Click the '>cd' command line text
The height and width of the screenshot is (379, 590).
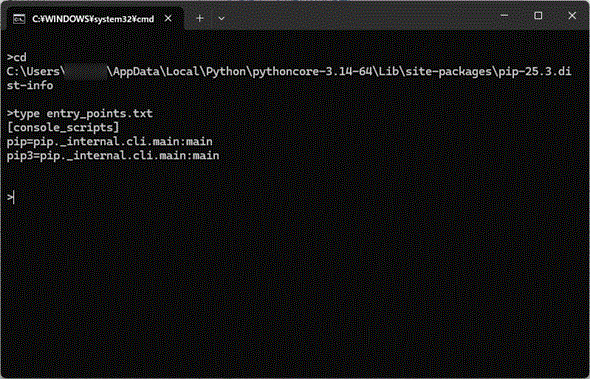(17, 58)
